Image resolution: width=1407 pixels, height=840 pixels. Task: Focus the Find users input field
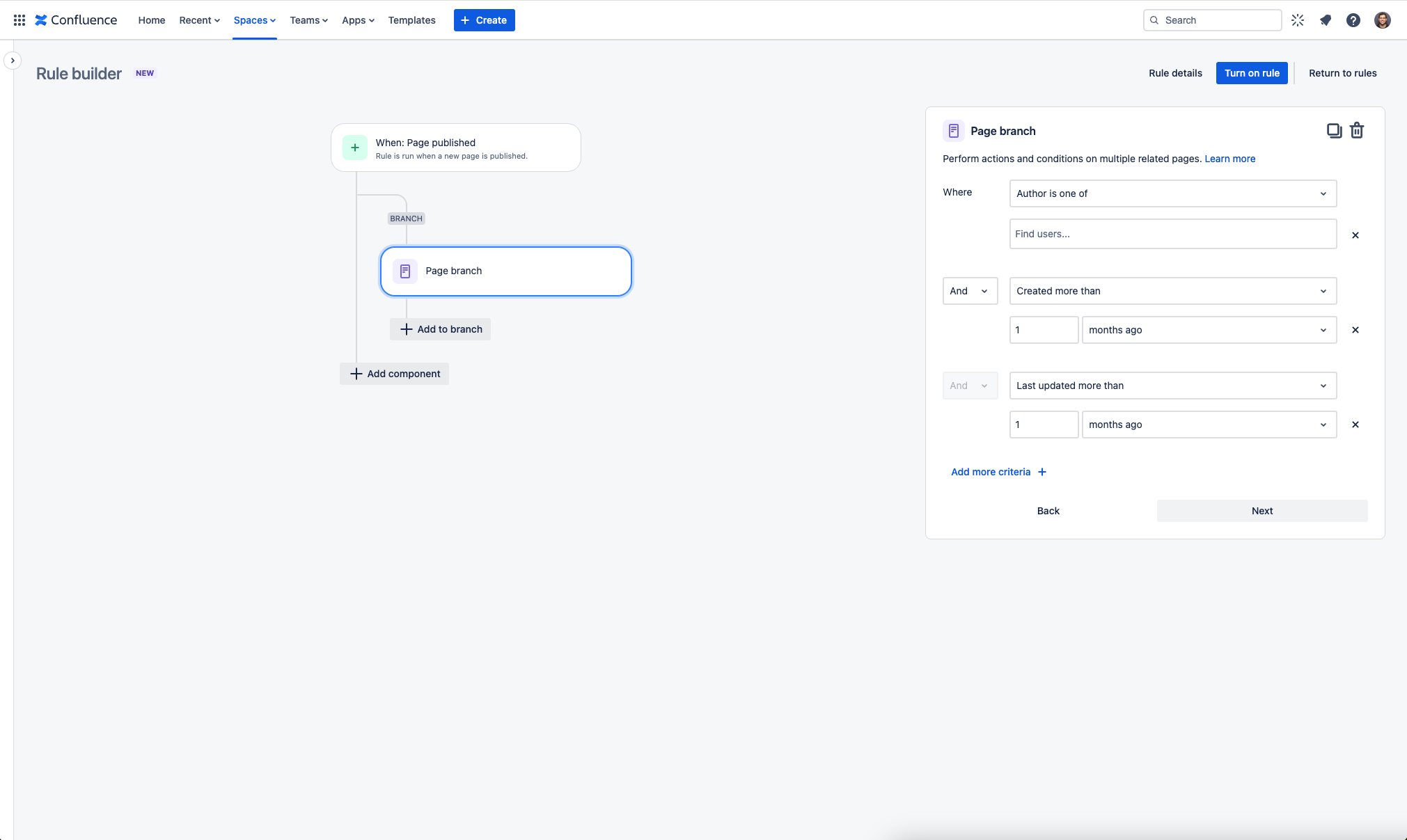(1173, 234)
